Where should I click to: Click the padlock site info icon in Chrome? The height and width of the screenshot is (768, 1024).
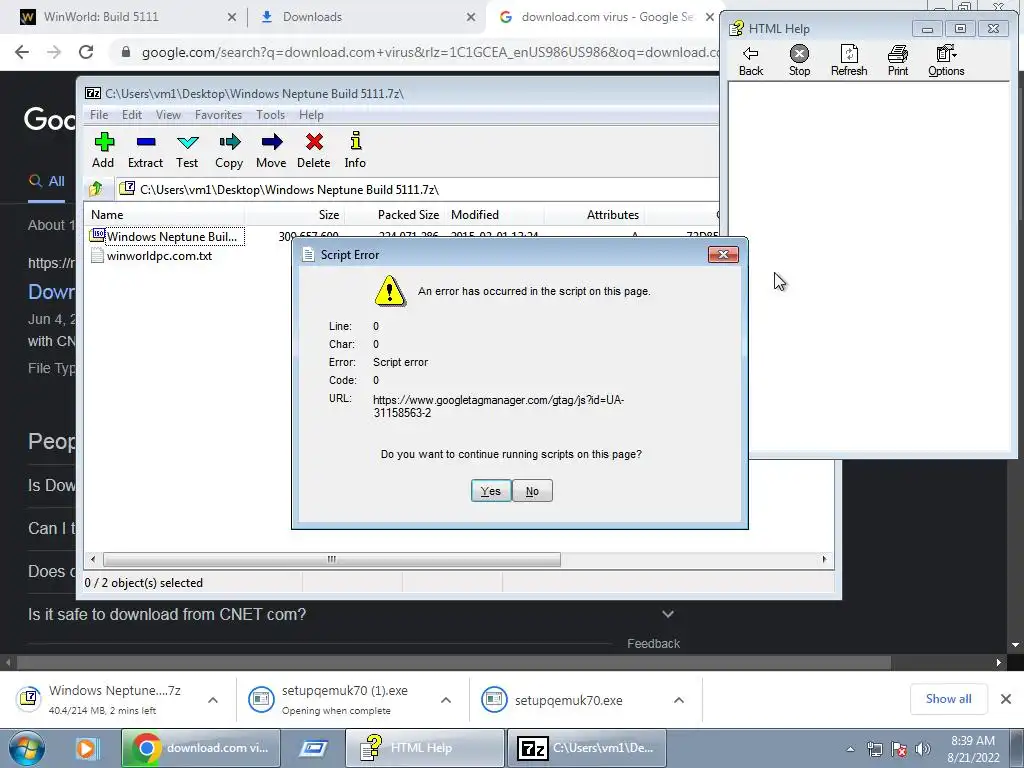click(126, 52)
